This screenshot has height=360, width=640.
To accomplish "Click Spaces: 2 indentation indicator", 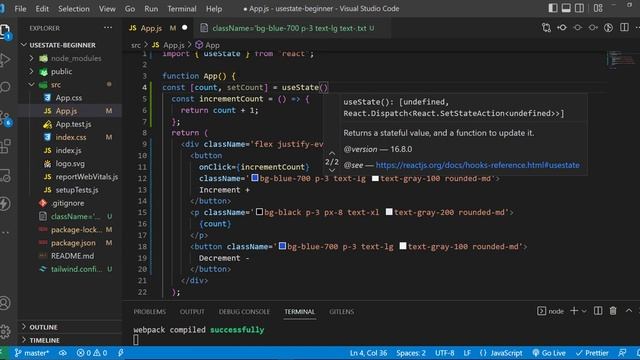I will [411, 353].
